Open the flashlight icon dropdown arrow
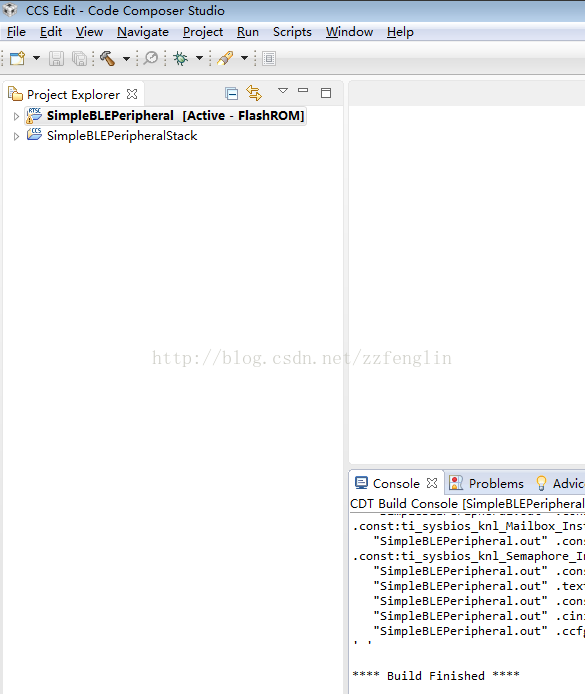 [244, 58]
